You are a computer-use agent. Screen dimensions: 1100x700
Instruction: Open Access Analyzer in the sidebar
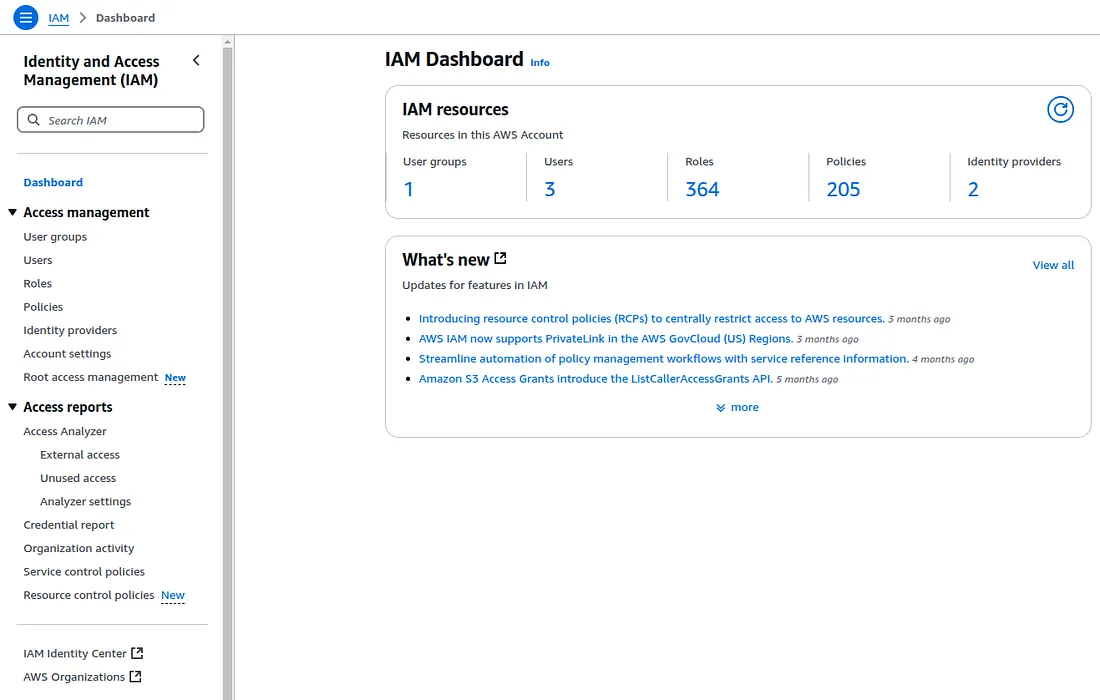(x=65, y=431)
